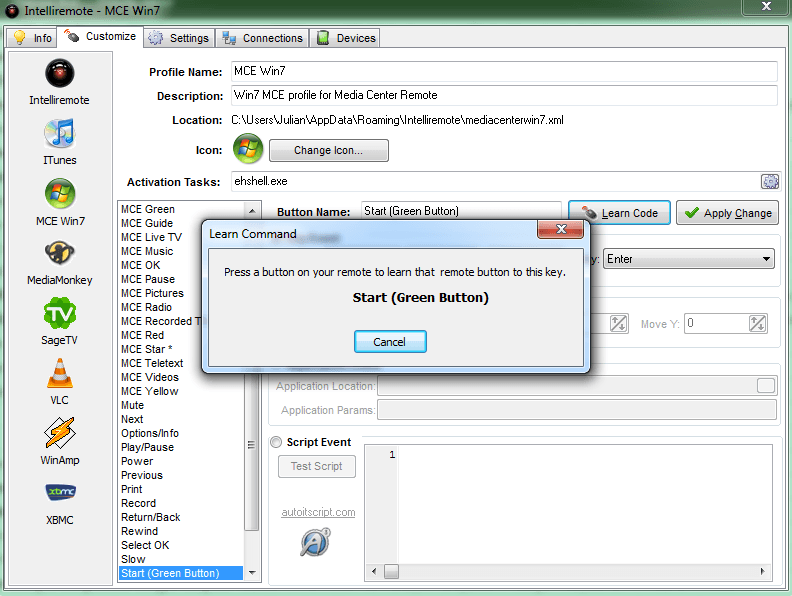
Task: Open activation tasks gear settings icon
Action: 770,181
